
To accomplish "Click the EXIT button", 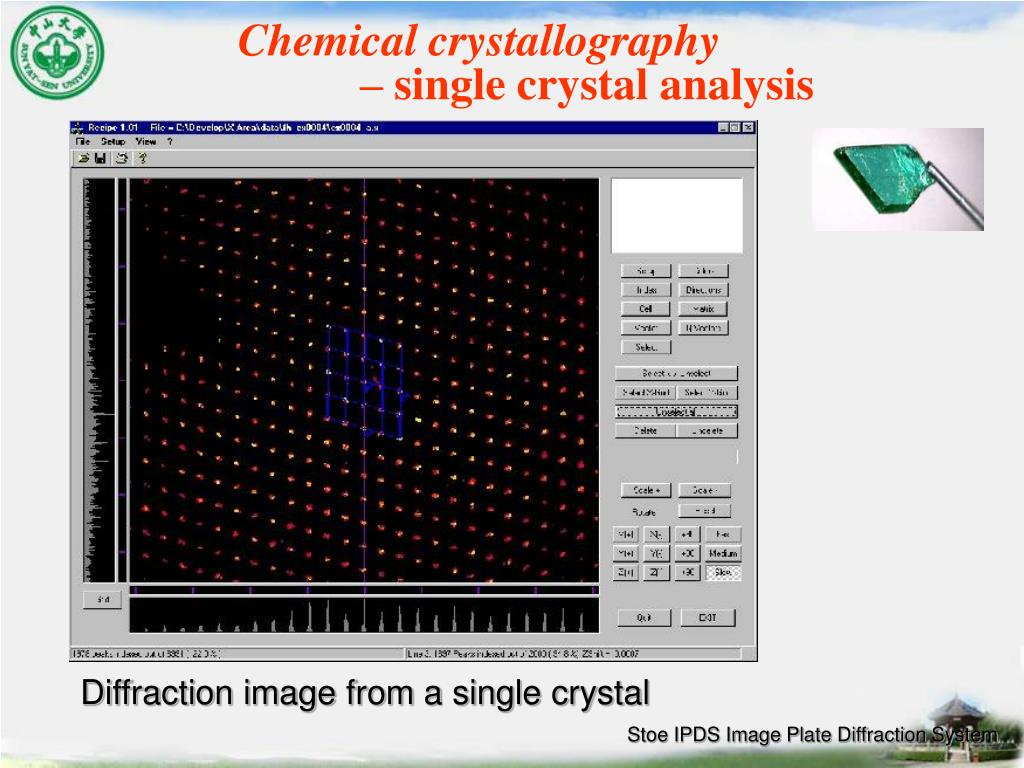I will tap(708, 617).
